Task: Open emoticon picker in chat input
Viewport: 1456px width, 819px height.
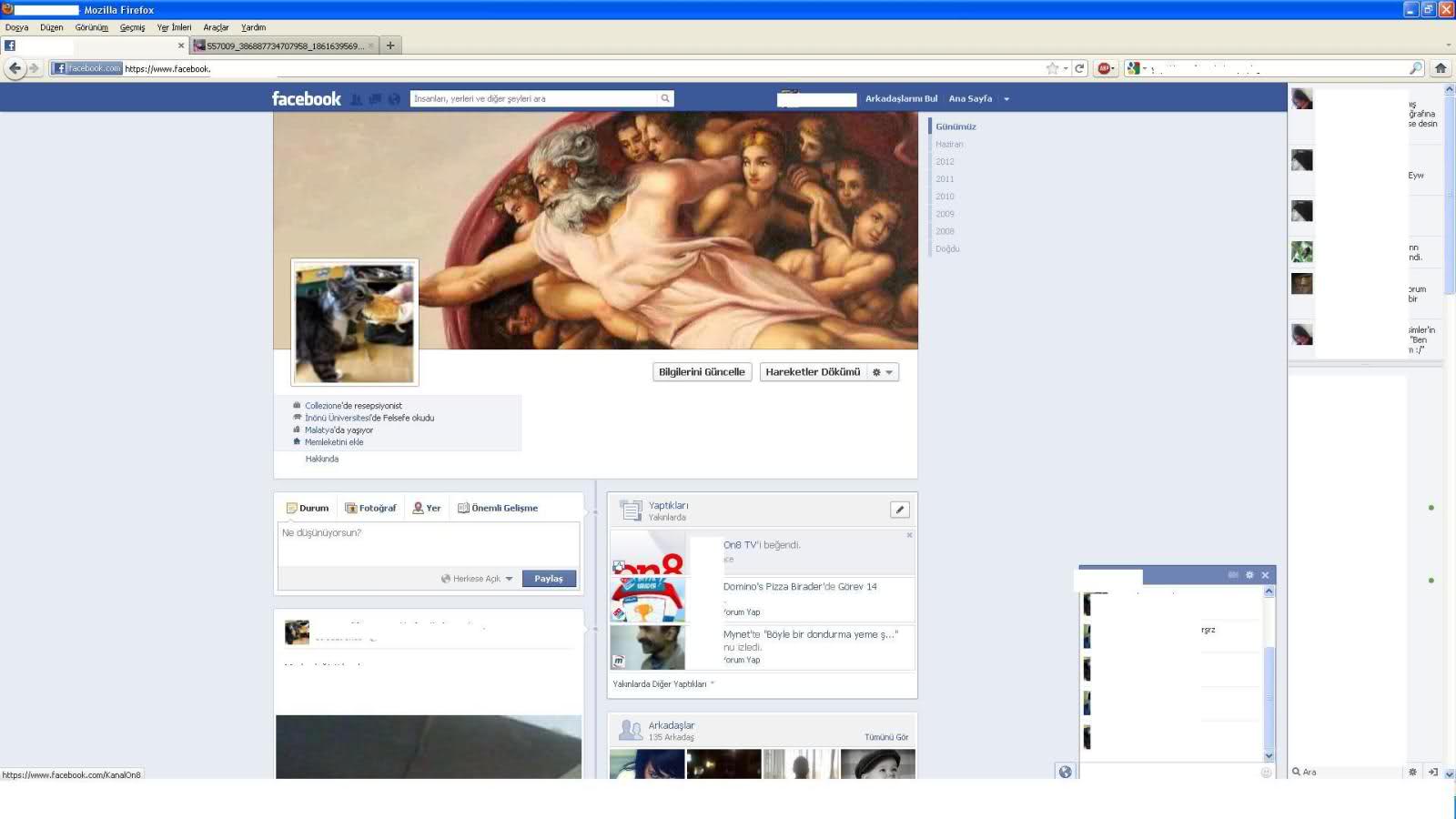Action: tap(1266, 773)
